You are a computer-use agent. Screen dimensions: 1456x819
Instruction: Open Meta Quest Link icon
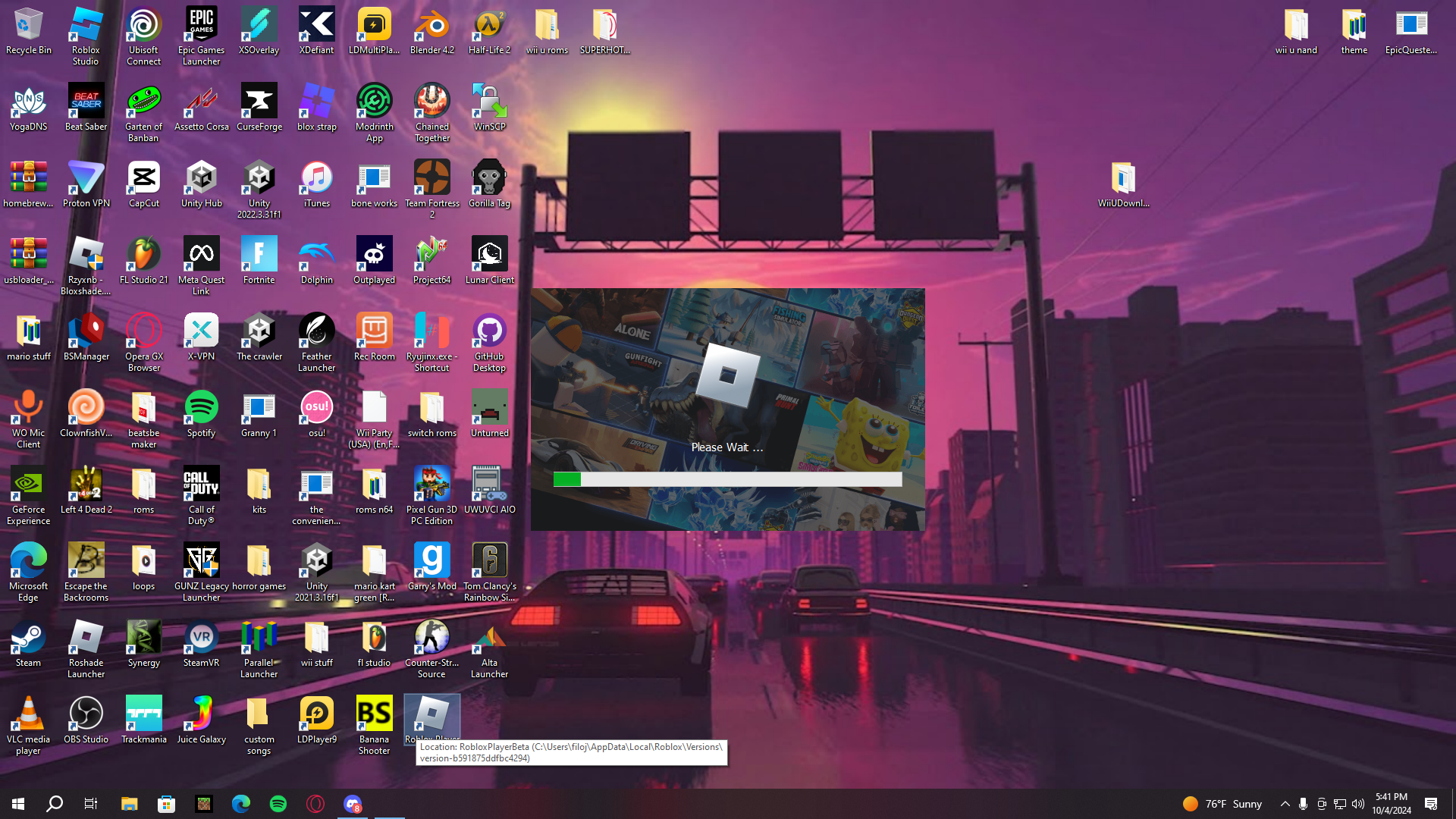click(202, 267)
